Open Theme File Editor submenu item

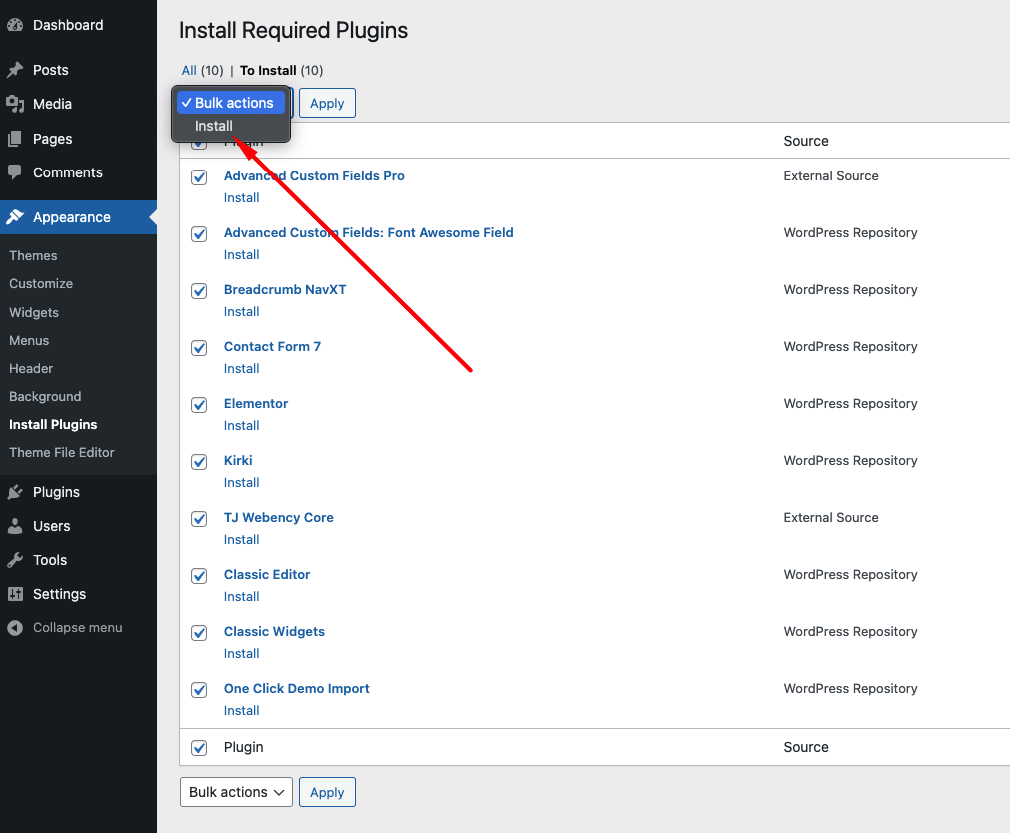[x=62, y=452]
